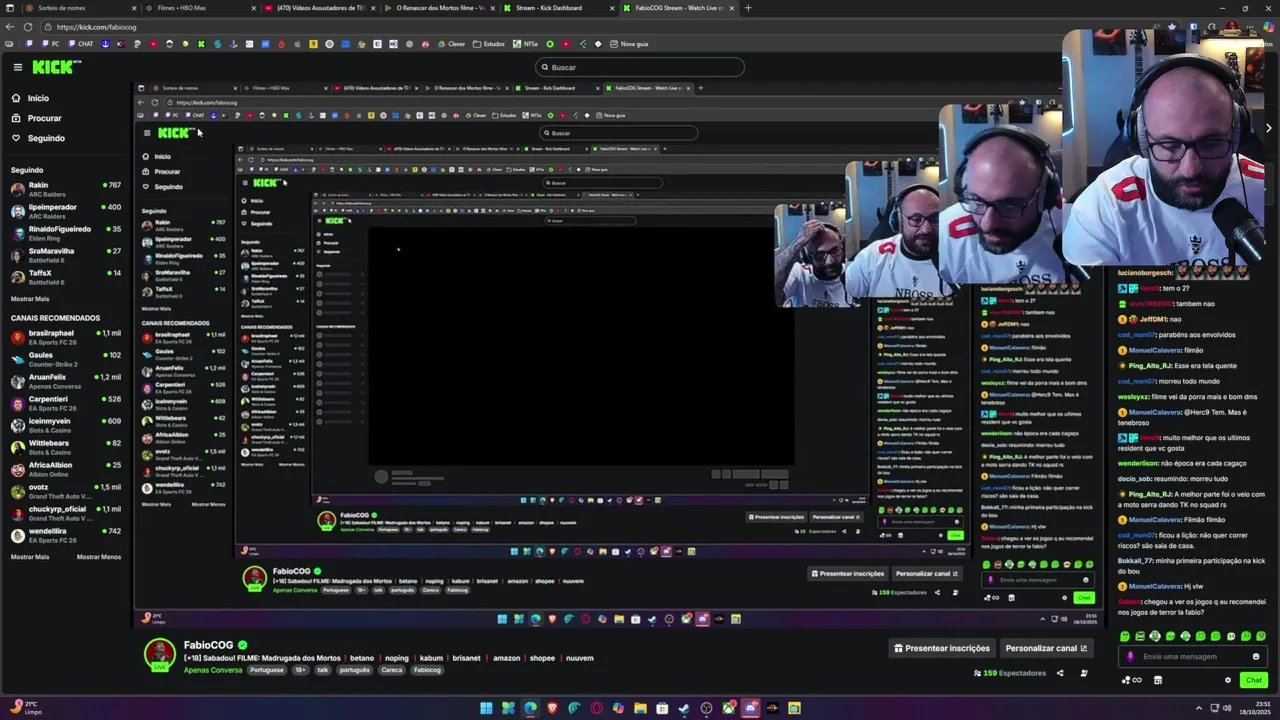Open the weather widget showing Limpo on taskbar
The image size is (1280, 720).
(24, 708)
